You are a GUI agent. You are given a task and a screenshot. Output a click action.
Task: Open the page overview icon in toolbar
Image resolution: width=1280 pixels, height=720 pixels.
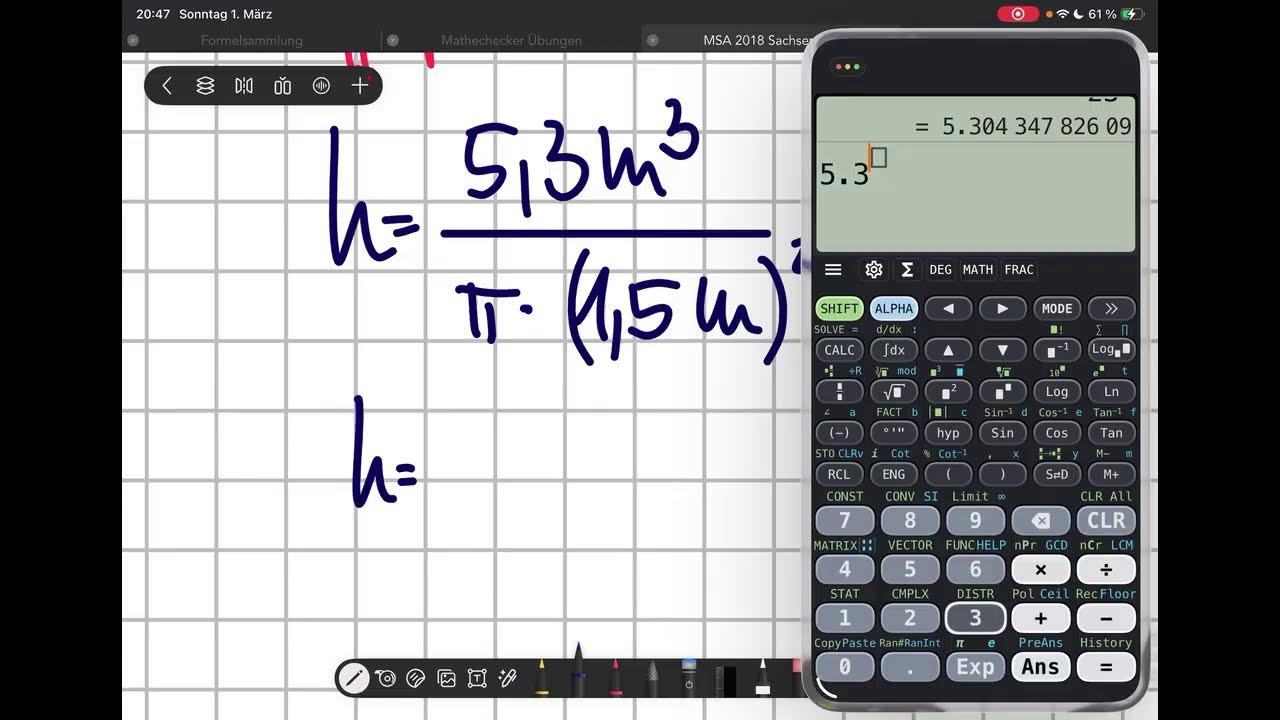(x=282, y=86)
